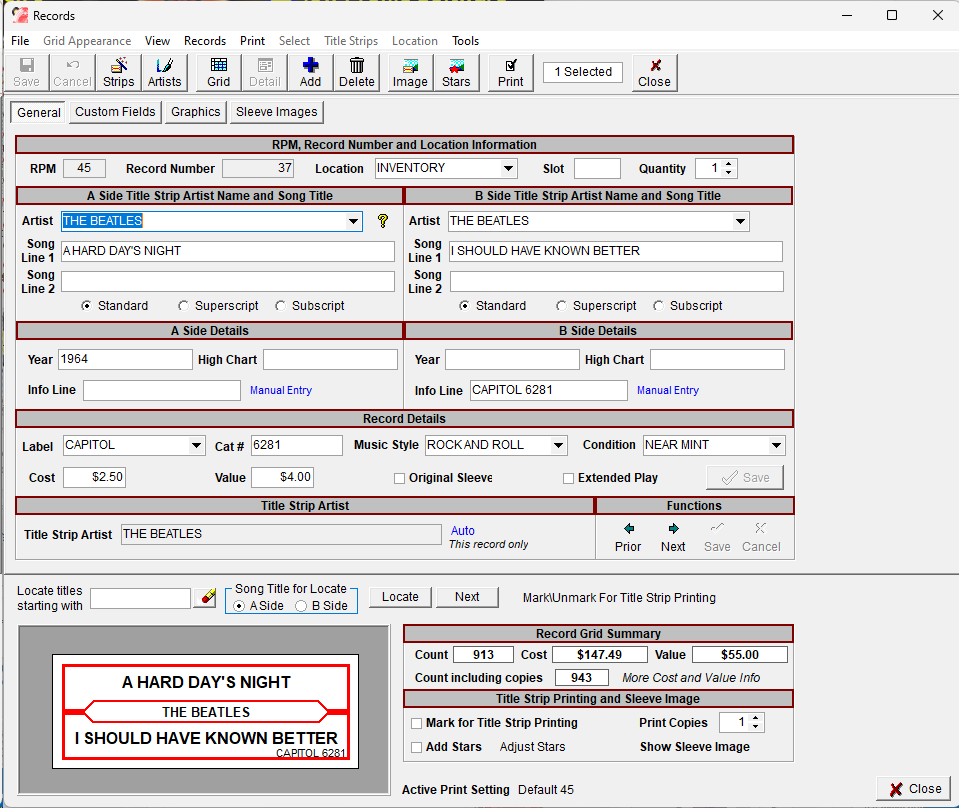Click the Records application icon in title bar

pyautogui.click(x=20, y=15)
